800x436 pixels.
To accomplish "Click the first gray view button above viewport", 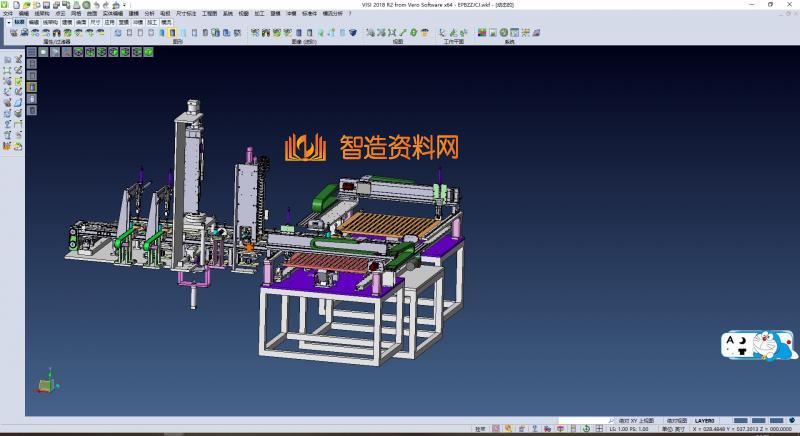I will click(33, 51).
